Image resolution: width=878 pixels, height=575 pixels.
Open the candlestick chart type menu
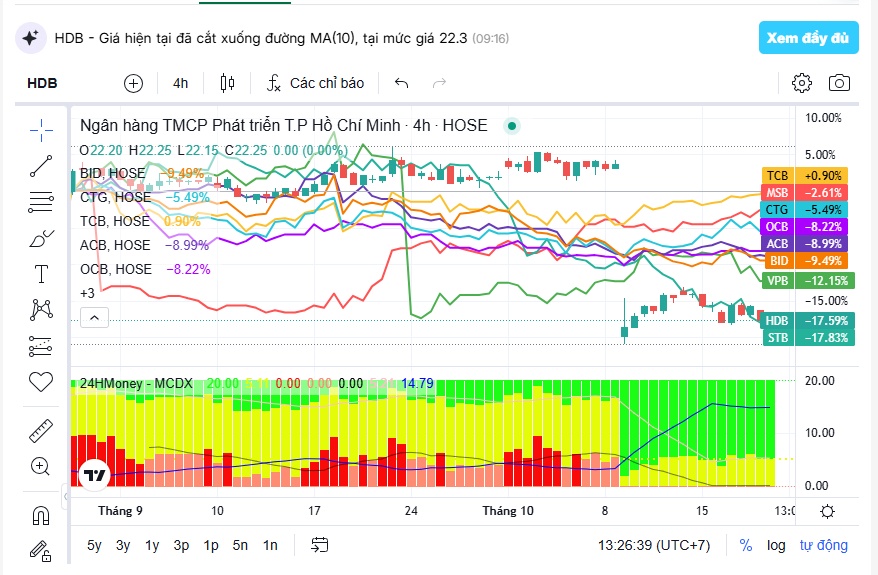click(227, 83)
